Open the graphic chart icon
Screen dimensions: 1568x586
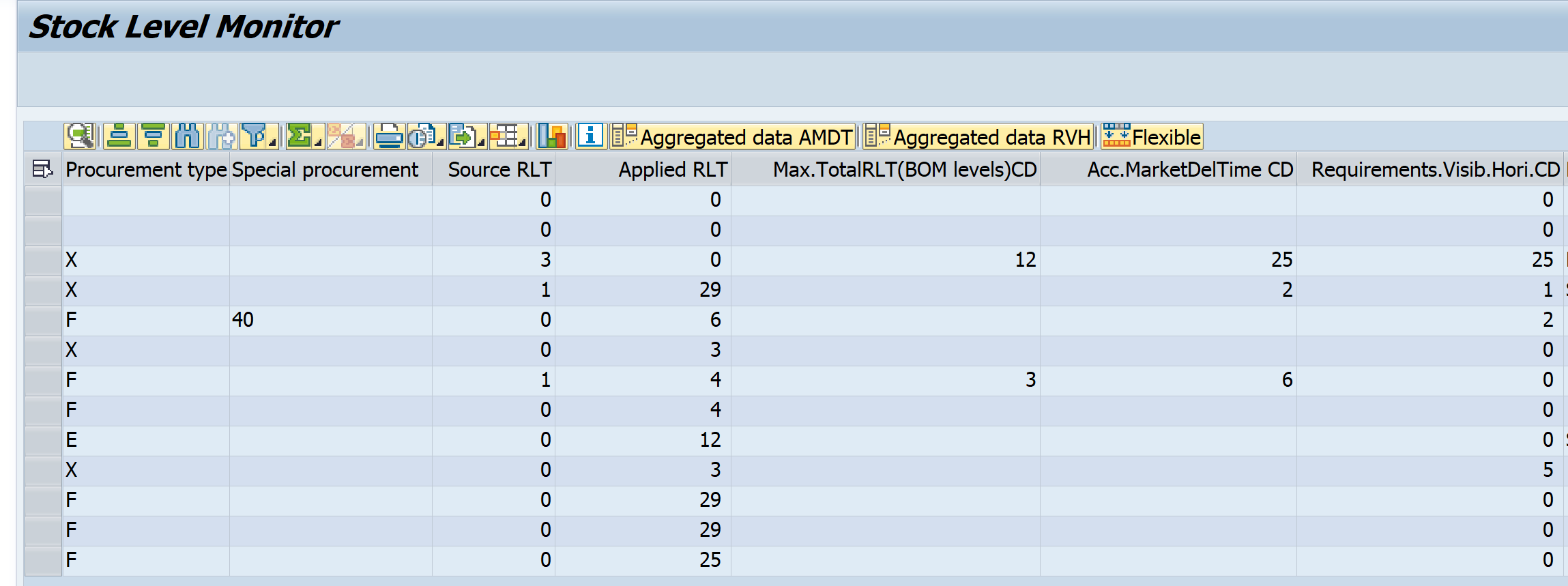(x=551, y=136)
